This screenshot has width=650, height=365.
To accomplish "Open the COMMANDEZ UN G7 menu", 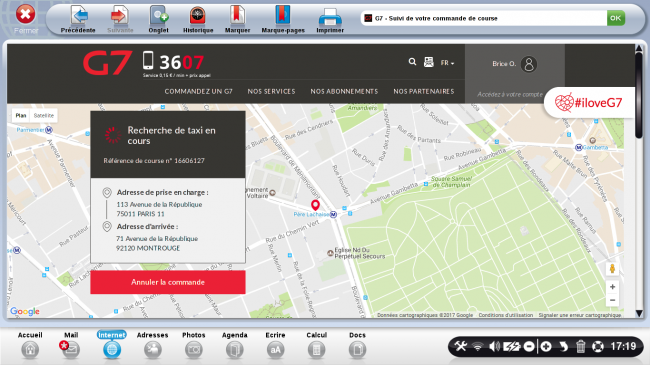I will (x=199, y=91).
